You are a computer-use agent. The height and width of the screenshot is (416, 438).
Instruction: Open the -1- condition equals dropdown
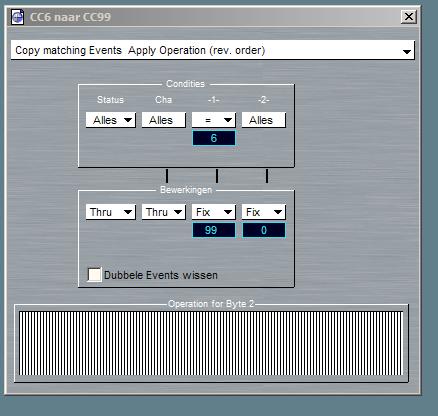[214, 120]
